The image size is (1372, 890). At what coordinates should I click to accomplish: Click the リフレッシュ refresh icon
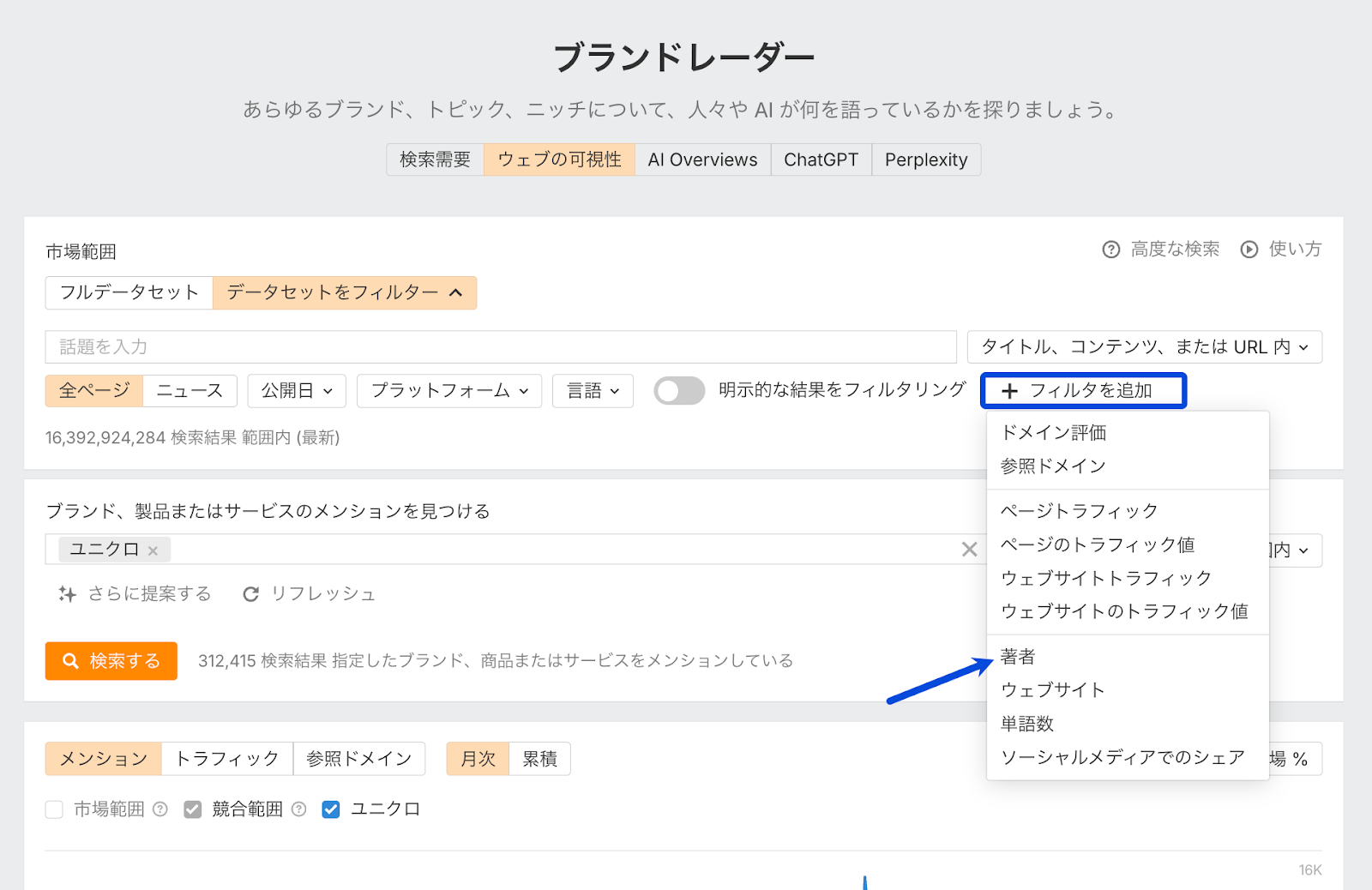(250, 594)
